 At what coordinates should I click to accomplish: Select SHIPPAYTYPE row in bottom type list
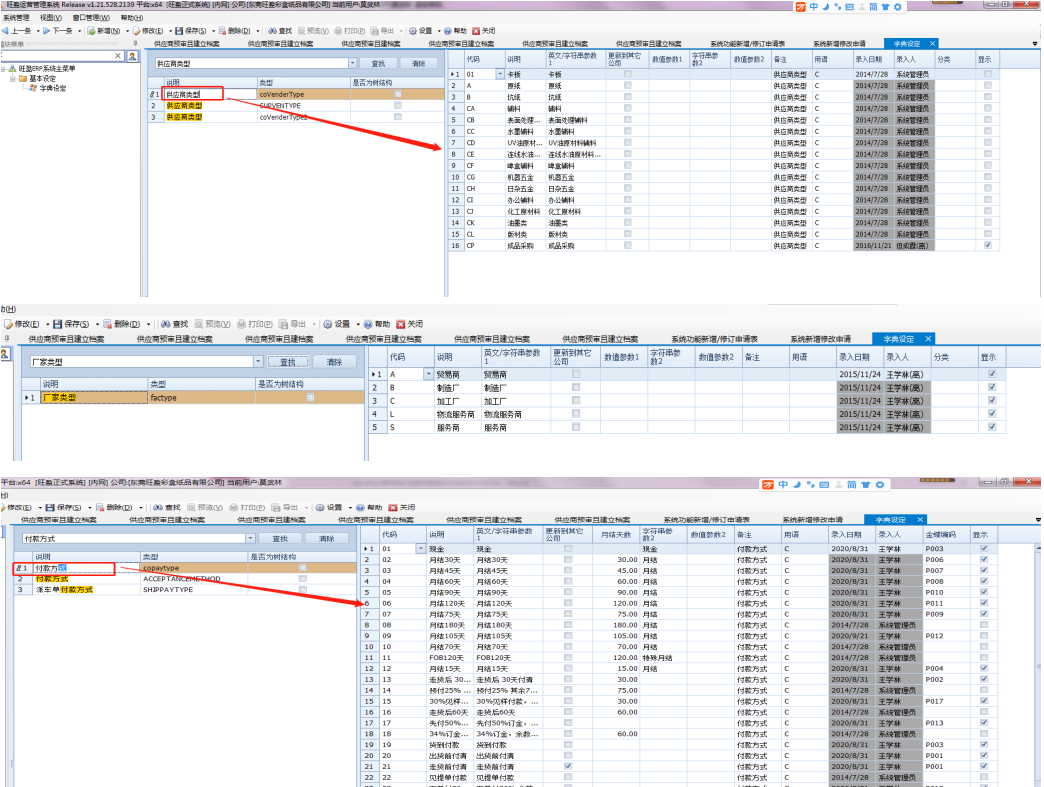[x=185, y=589]
